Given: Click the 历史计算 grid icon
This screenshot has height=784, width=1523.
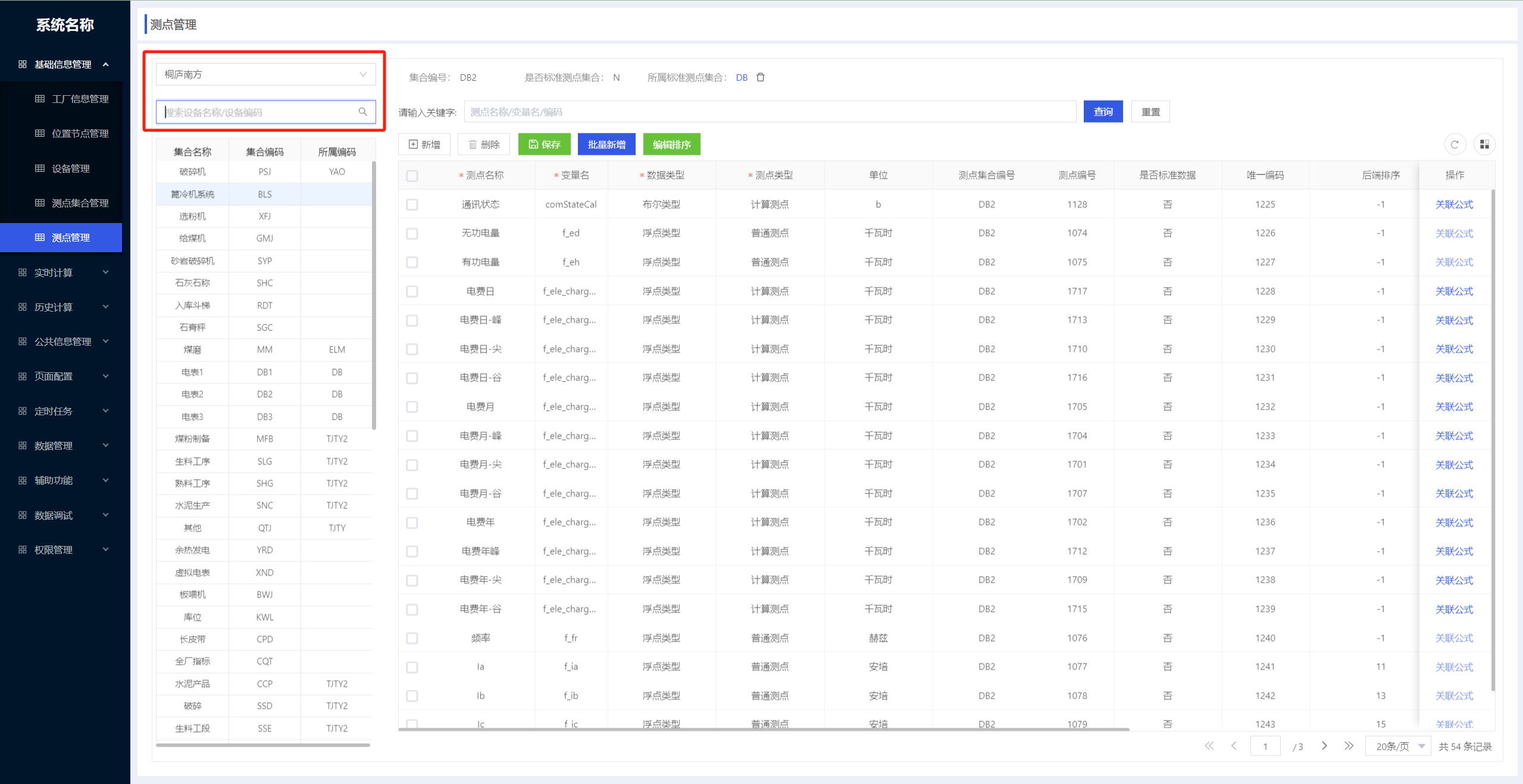Looking at the screenshot, I should pos(23,307).
